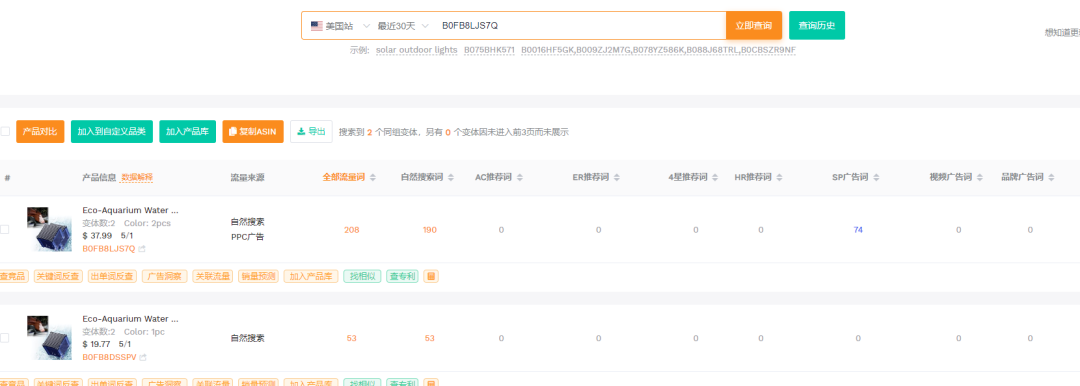Click the $ 37.99 price text
Image resolution: width=1080 pixels, height=386 pixels.
(97, 235)
